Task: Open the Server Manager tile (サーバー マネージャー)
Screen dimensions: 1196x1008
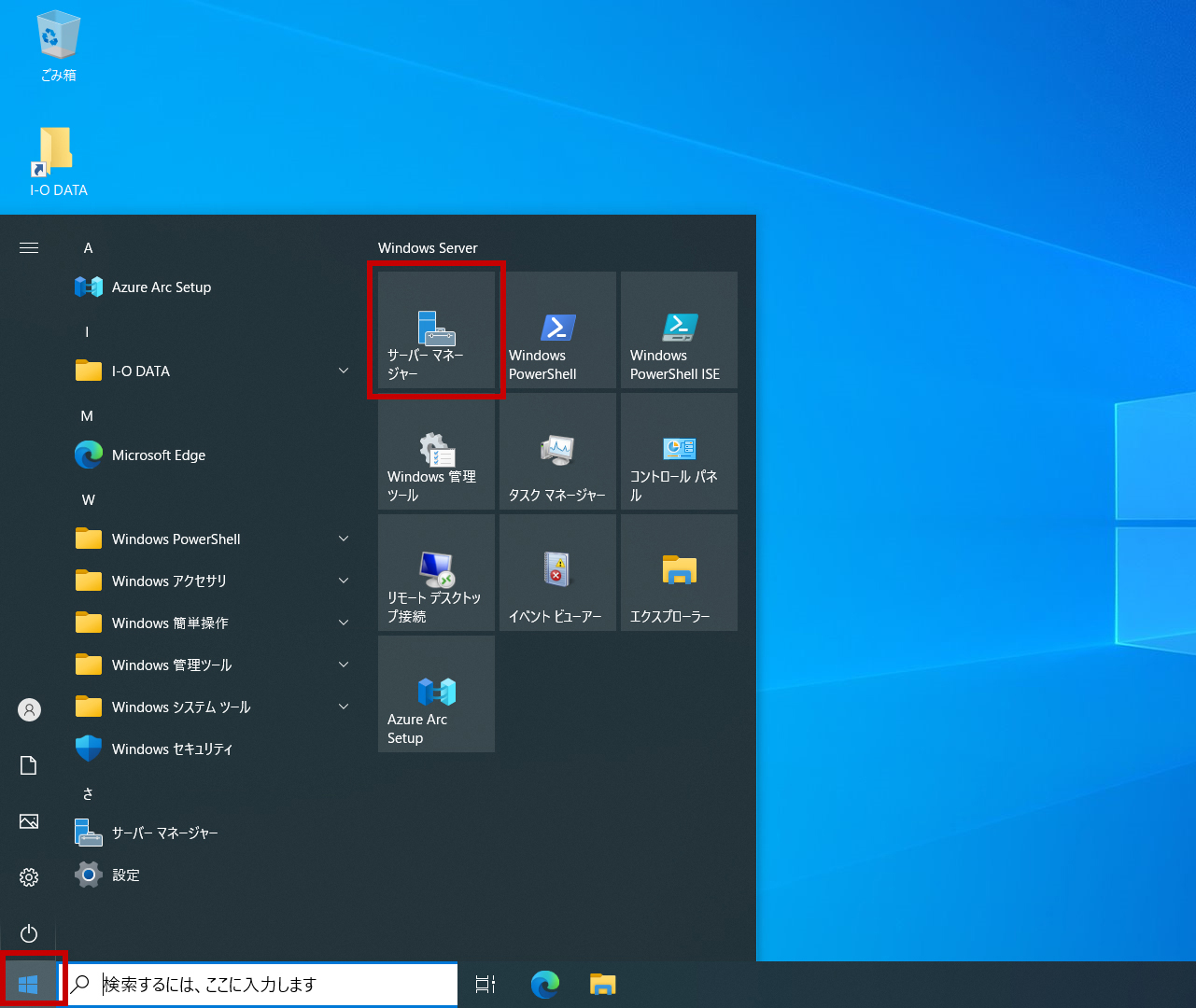Action: [x=436, y=329]
